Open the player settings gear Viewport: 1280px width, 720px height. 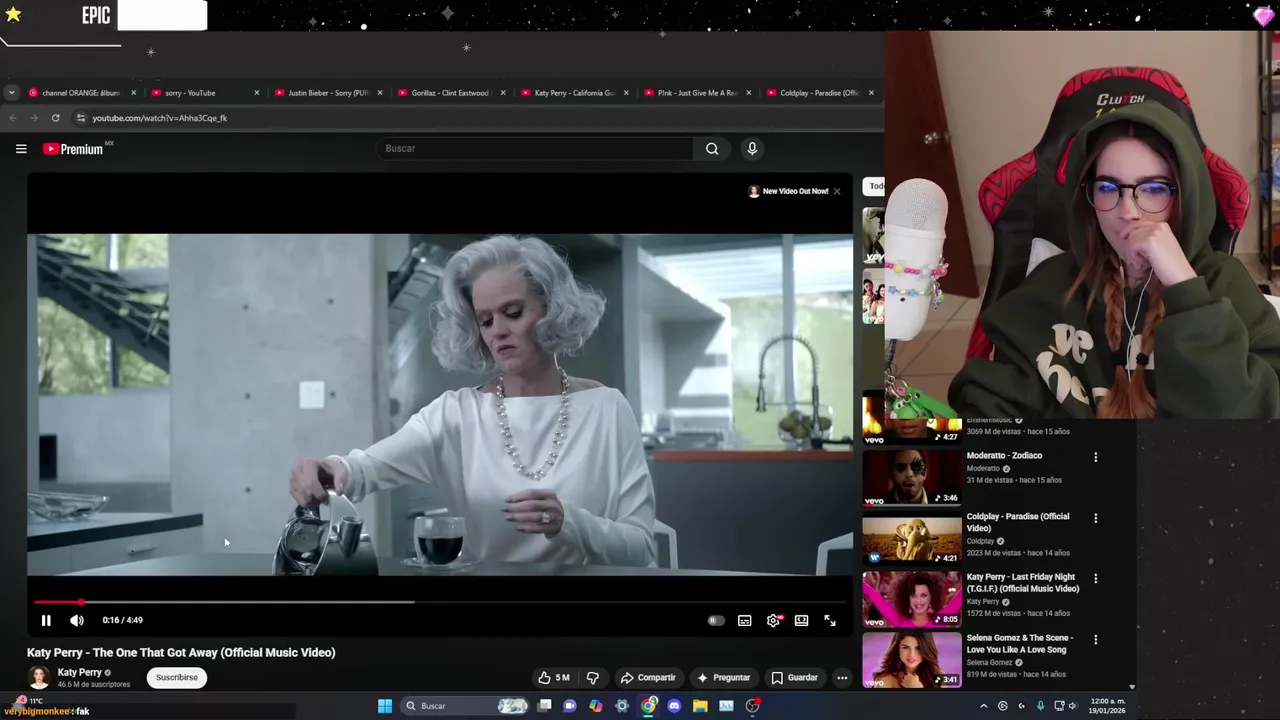773,621
